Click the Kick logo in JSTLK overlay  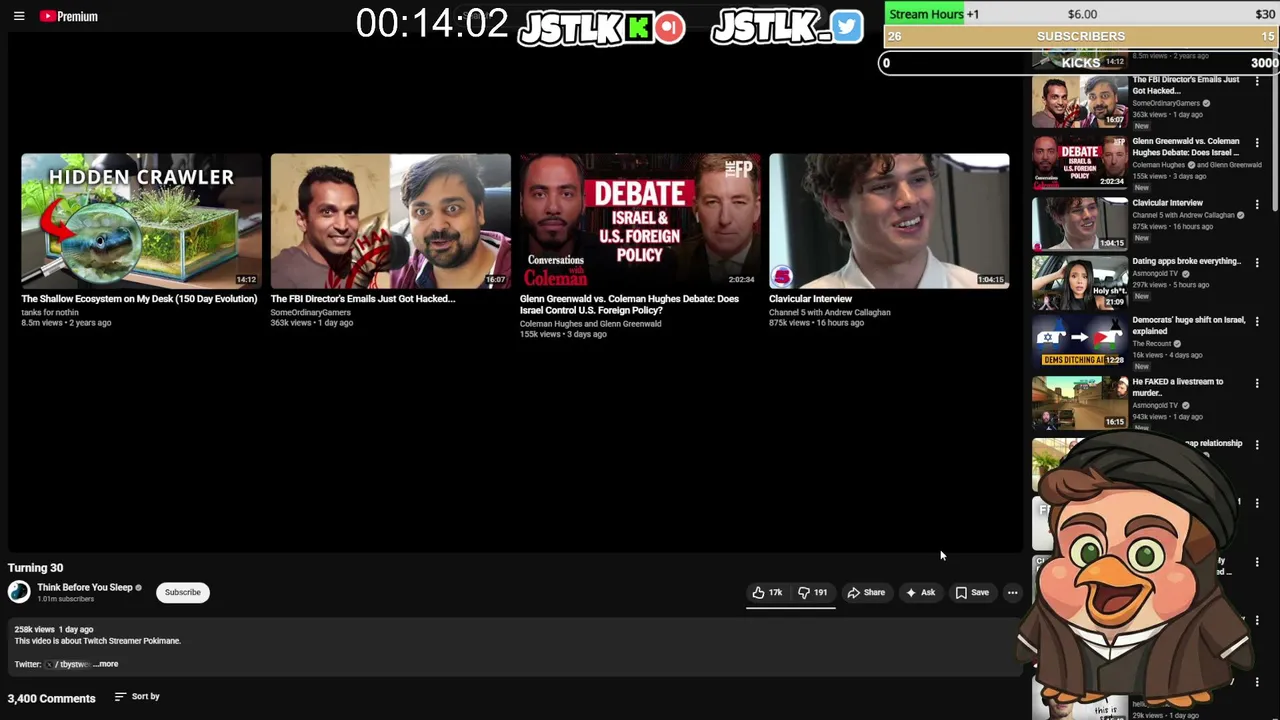pos(638,28)
